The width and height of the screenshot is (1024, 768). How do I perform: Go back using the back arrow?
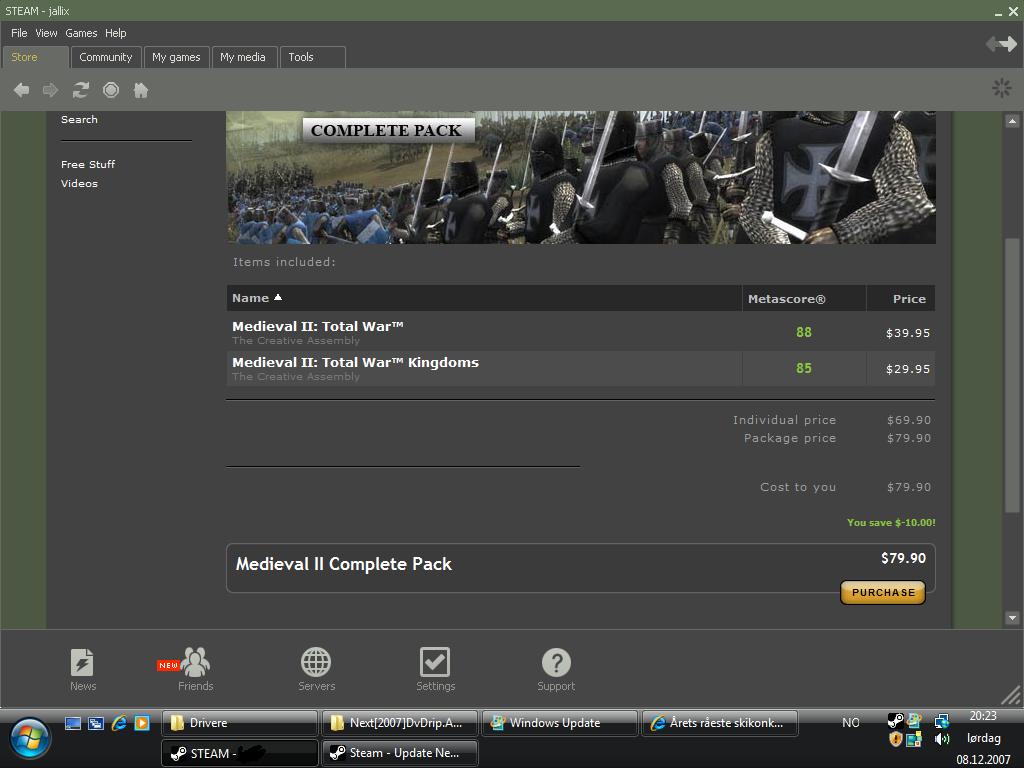point(21,90)
